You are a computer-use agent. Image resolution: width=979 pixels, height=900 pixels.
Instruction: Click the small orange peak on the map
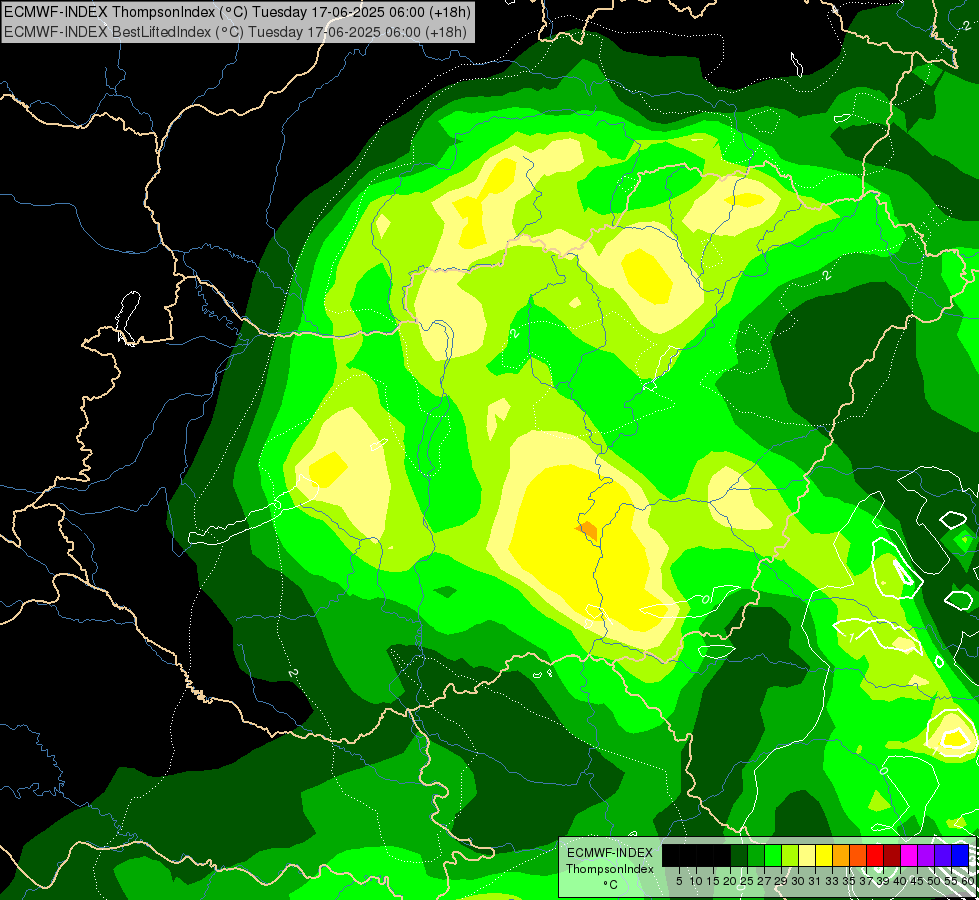click(x=588, y=531)
